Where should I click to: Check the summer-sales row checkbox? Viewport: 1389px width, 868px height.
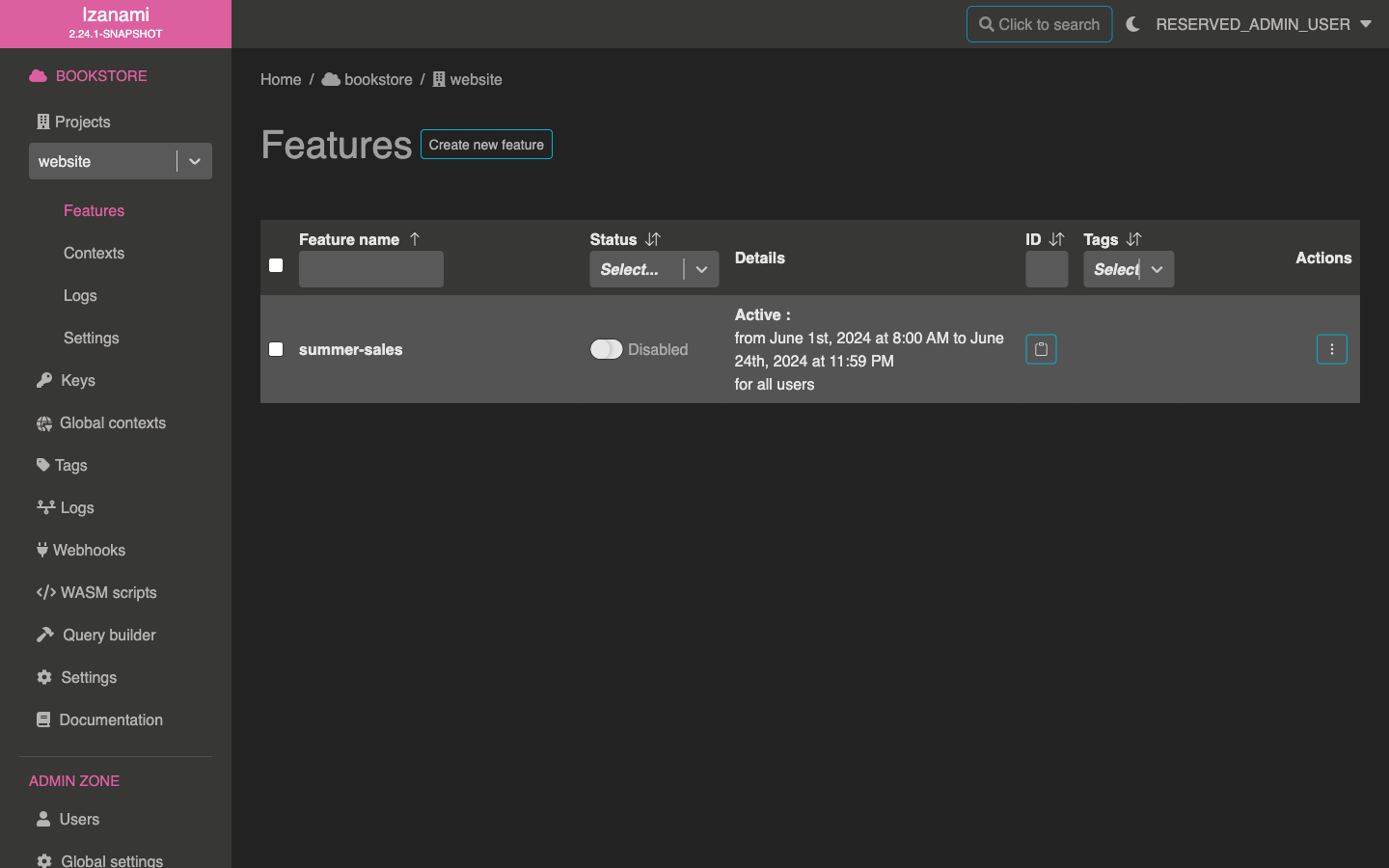[x=276, y=349]
